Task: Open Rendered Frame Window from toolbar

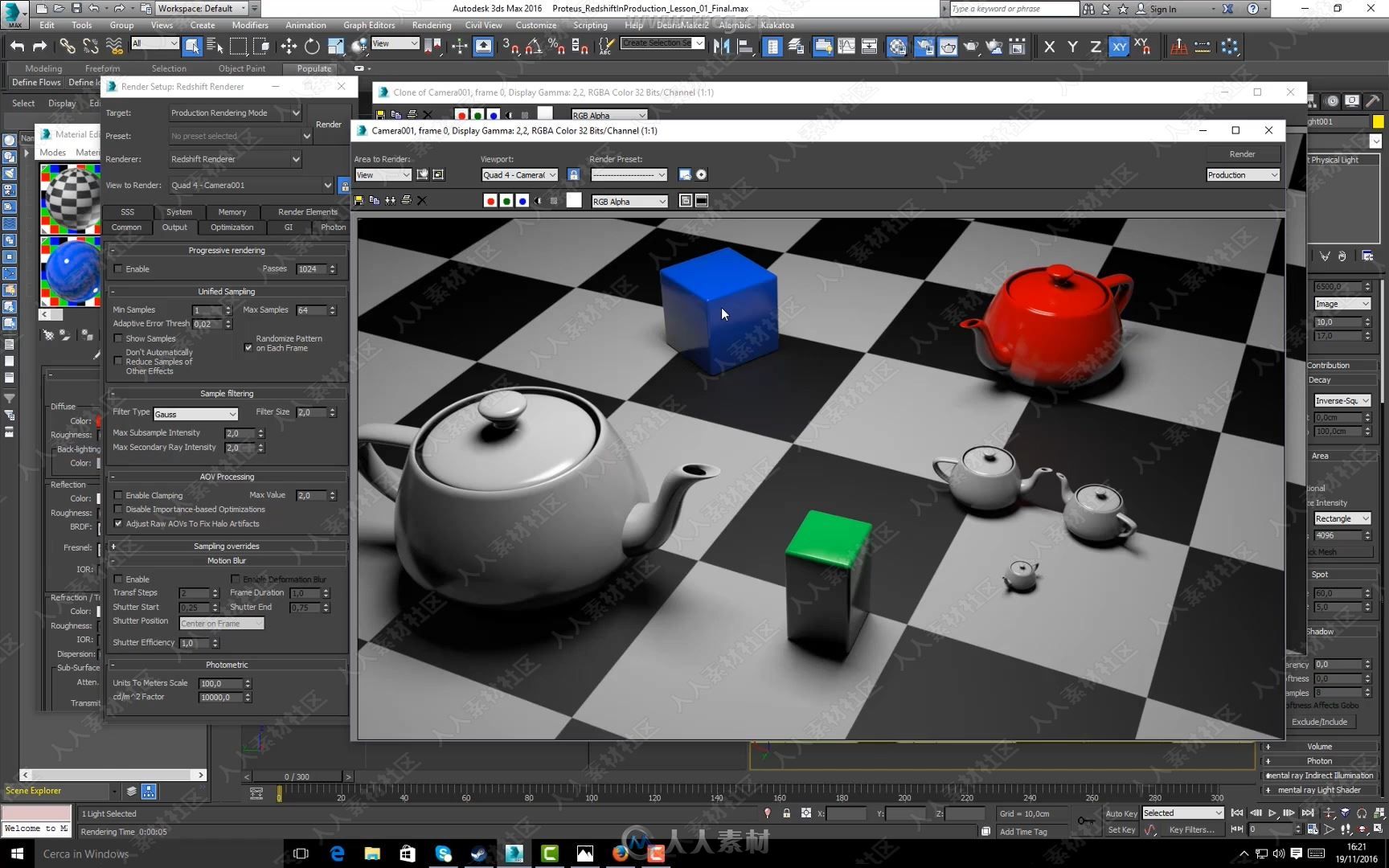Action: pyautogui.click(x=948, y=47)
